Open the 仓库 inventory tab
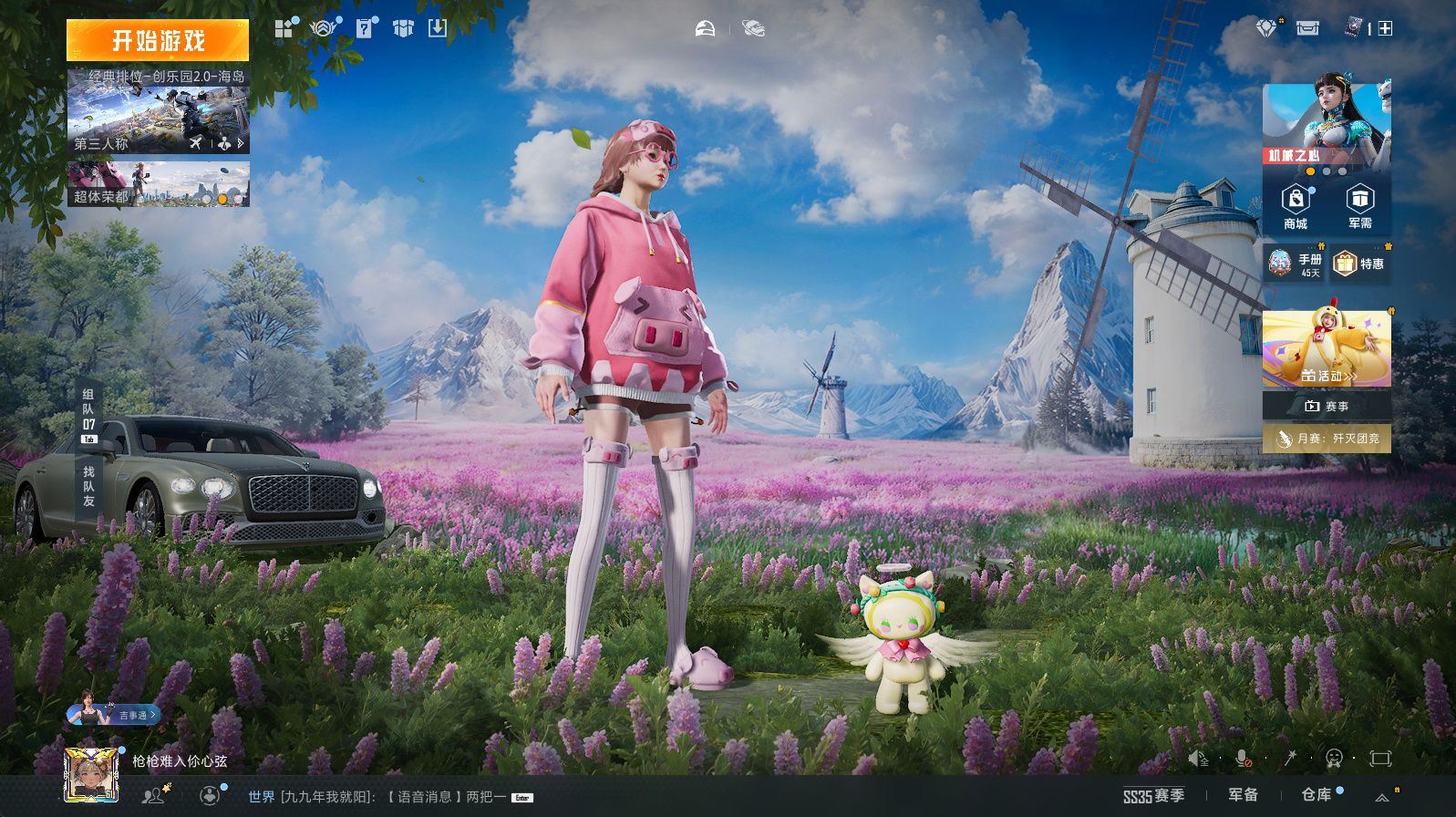Screen dimensions: 1456x817 coord(1316,795)
